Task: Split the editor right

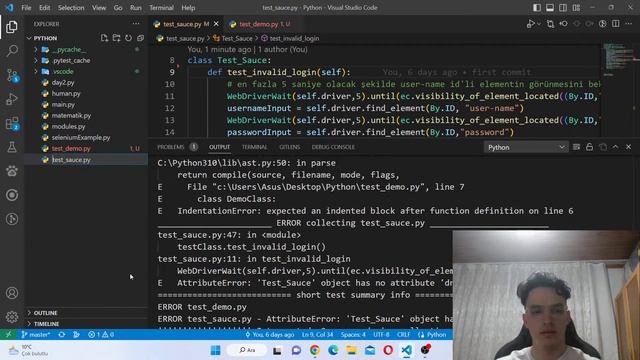Action: tap(616, 24)
